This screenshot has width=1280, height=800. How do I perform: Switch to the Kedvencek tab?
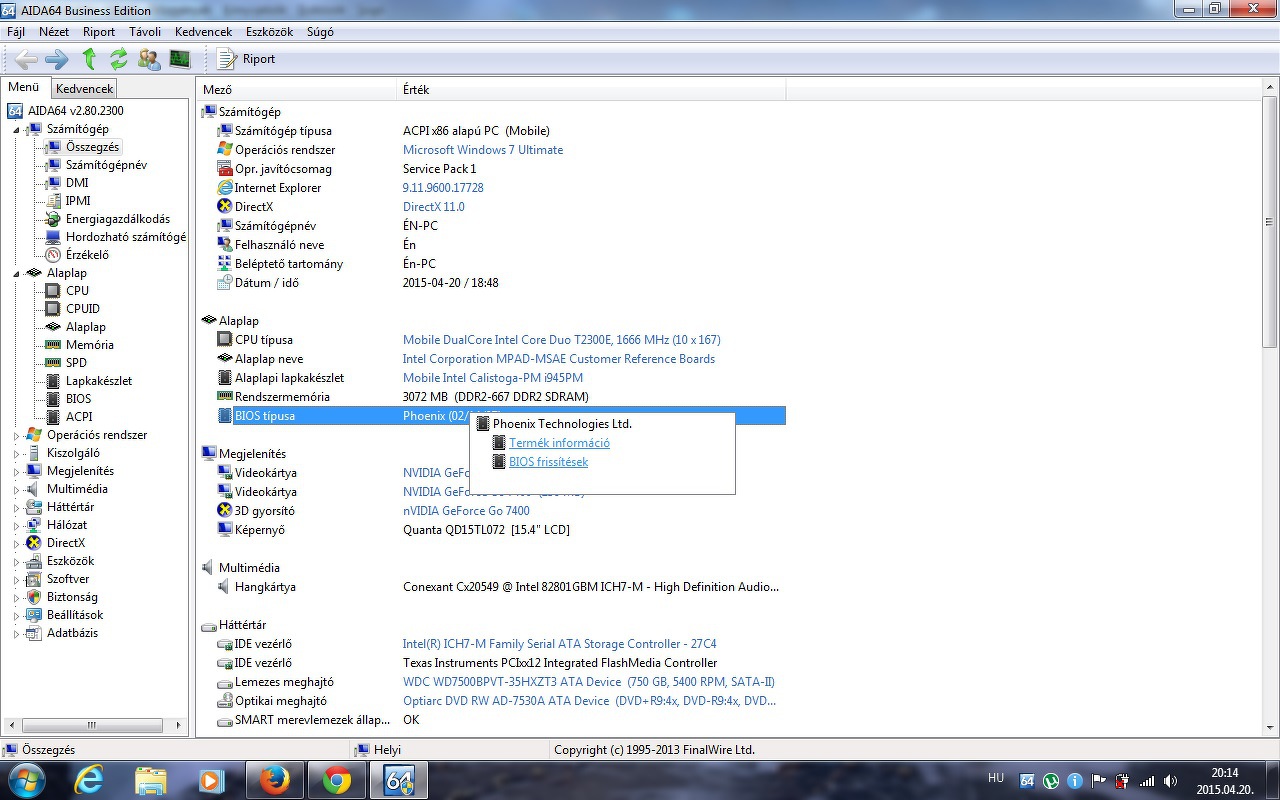click(85, 89)
